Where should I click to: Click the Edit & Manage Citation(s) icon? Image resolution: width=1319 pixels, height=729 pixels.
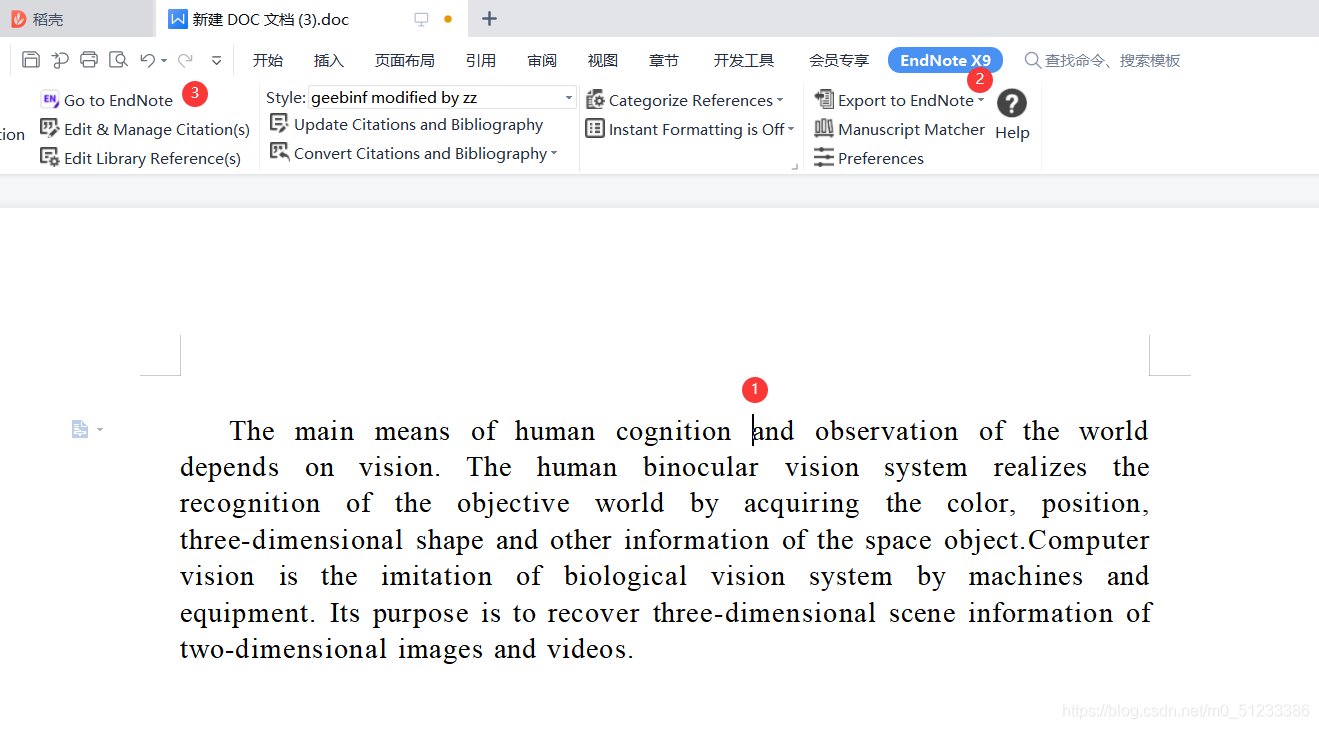[50, 128]
